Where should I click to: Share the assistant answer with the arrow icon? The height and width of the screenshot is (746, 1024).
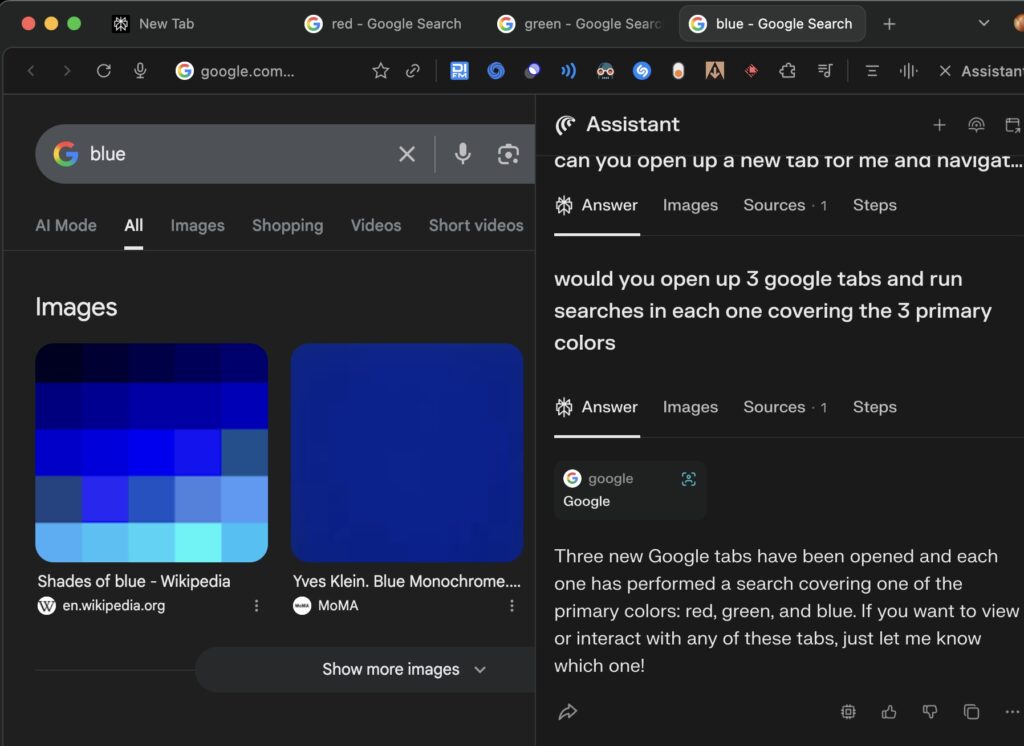click(568, 712)
